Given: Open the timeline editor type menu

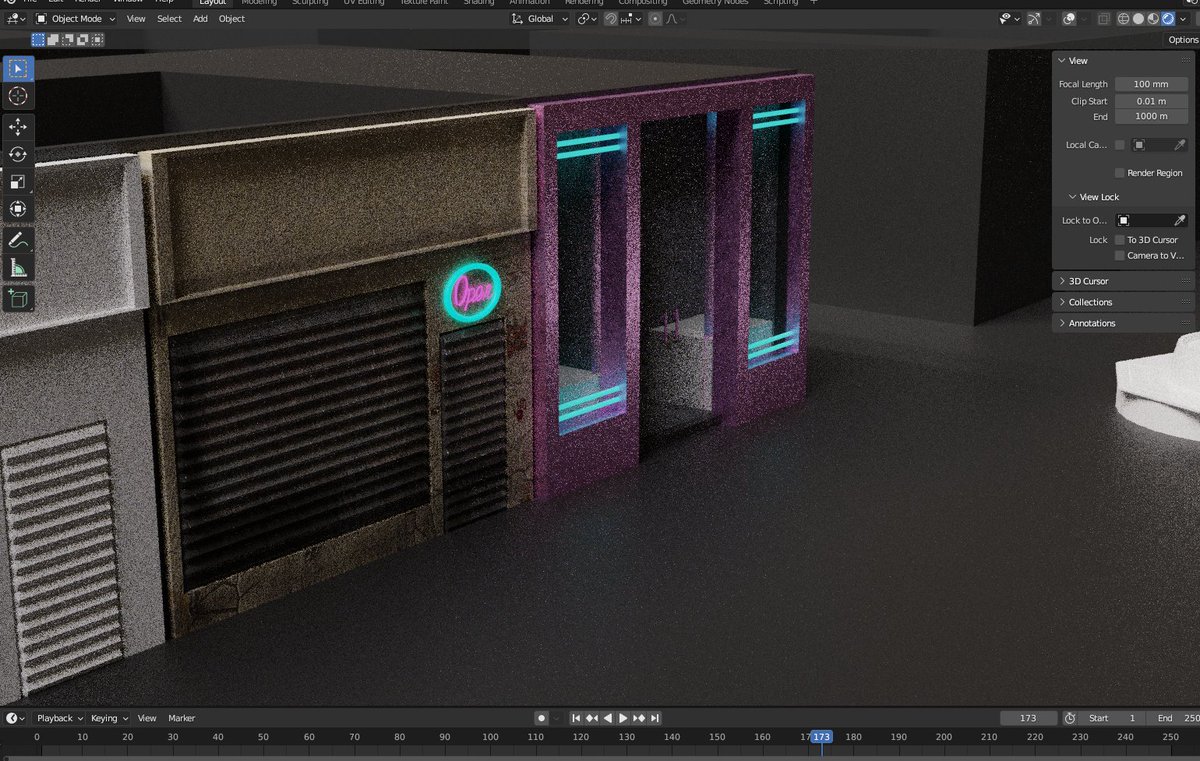Looking at the screenshot, I should [15, 718].
